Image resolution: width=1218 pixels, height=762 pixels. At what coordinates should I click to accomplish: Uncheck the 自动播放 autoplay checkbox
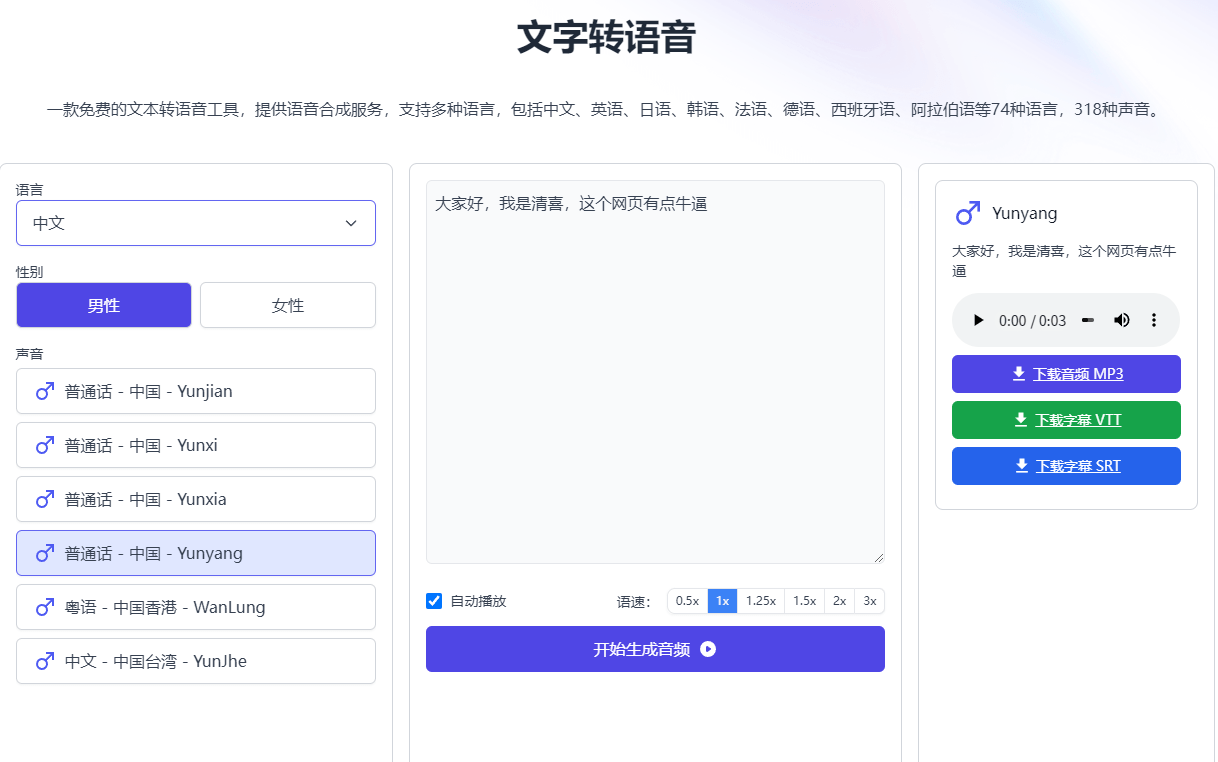pyautogui.click(x=433, y=600)
